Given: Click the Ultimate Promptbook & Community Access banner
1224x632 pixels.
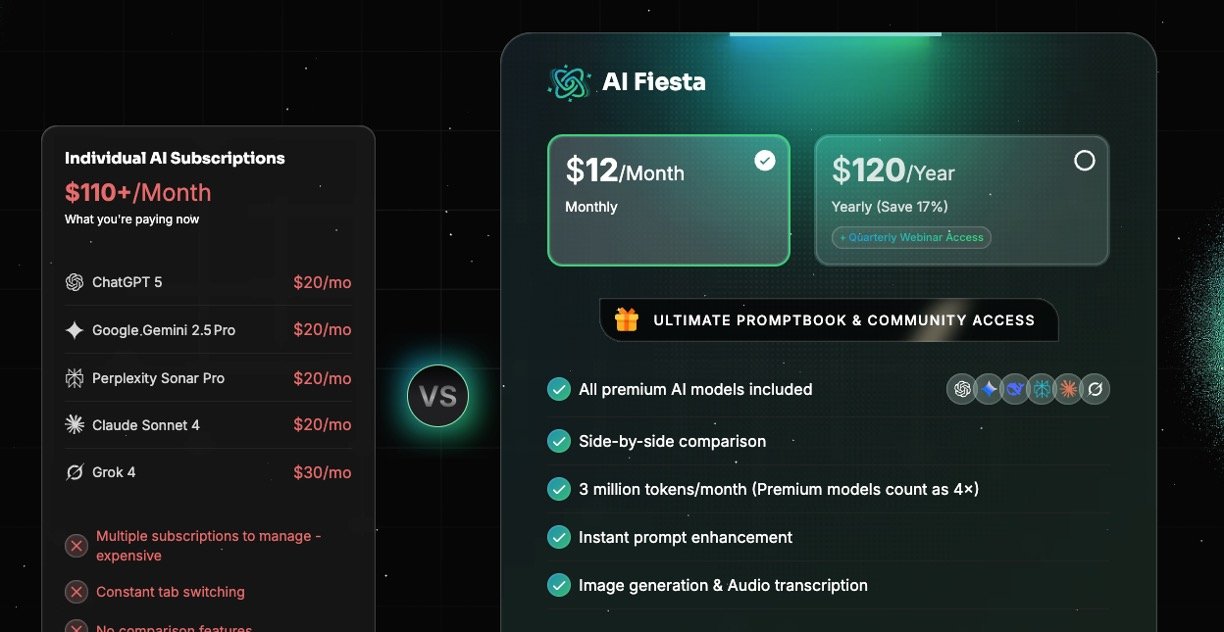Looking at the screenshot, I should point(828,320).
